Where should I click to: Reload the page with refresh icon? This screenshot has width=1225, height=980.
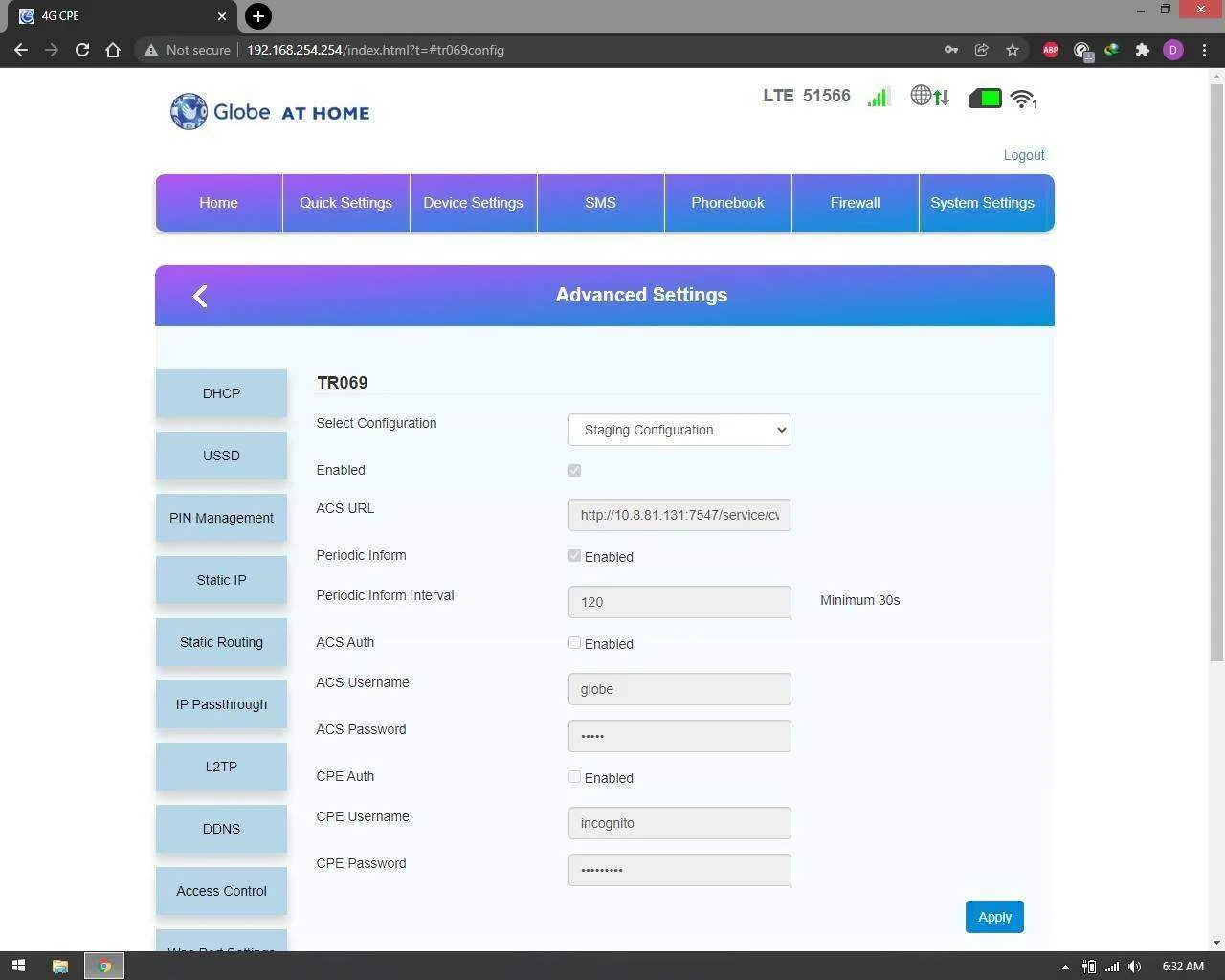82,50
